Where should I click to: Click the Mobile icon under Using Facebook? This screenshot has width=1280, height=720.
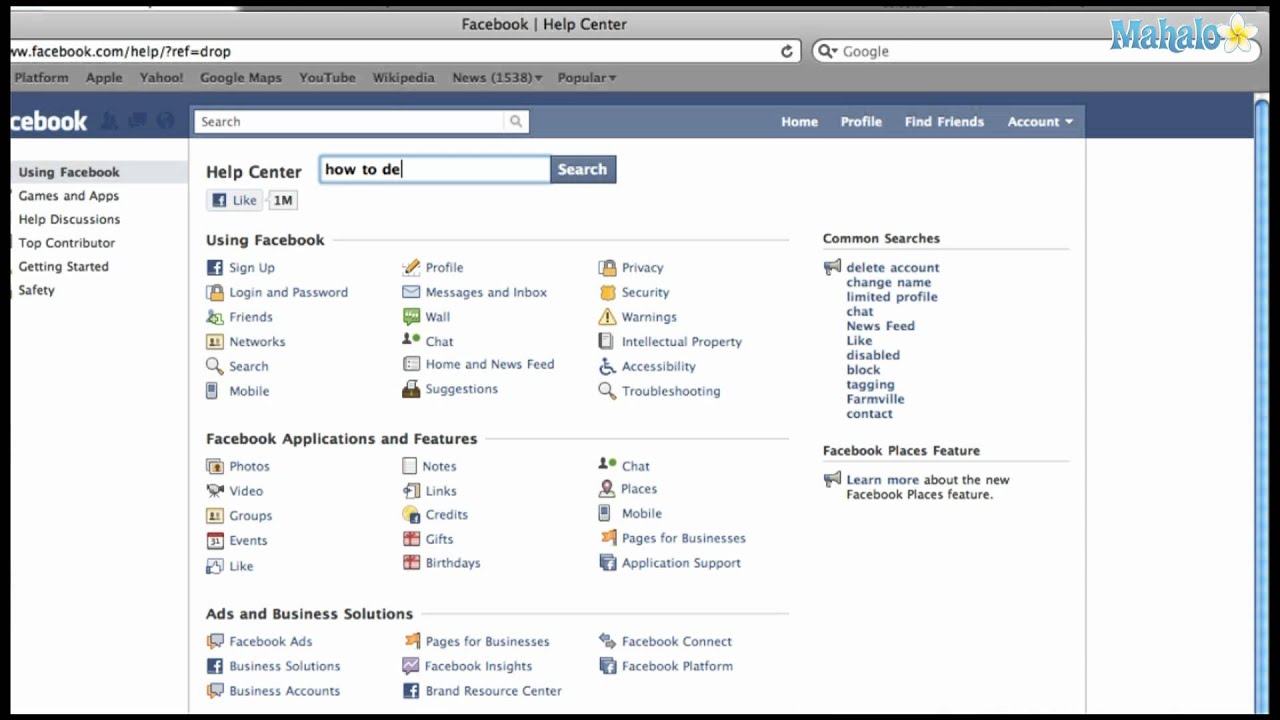click(212, 391)
